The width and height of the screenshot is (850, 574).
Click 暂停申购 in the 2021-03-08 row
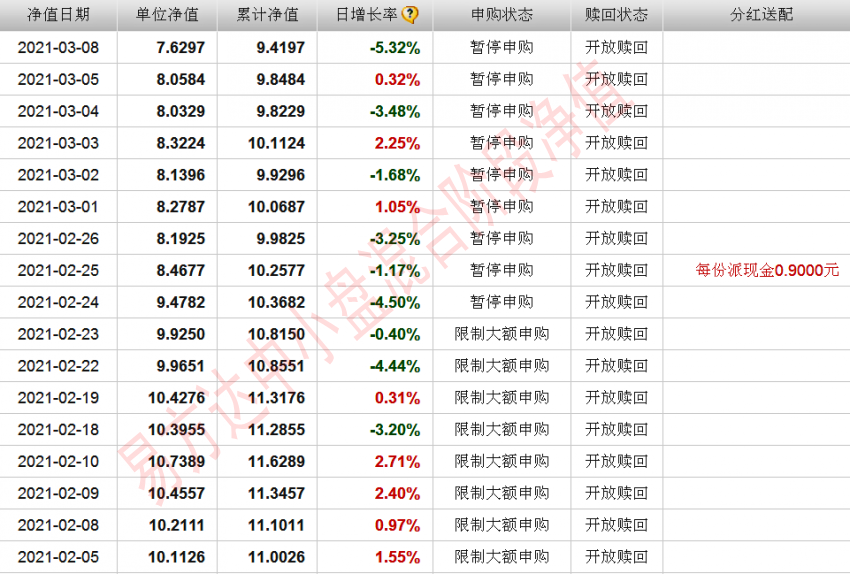pos(502,48)
